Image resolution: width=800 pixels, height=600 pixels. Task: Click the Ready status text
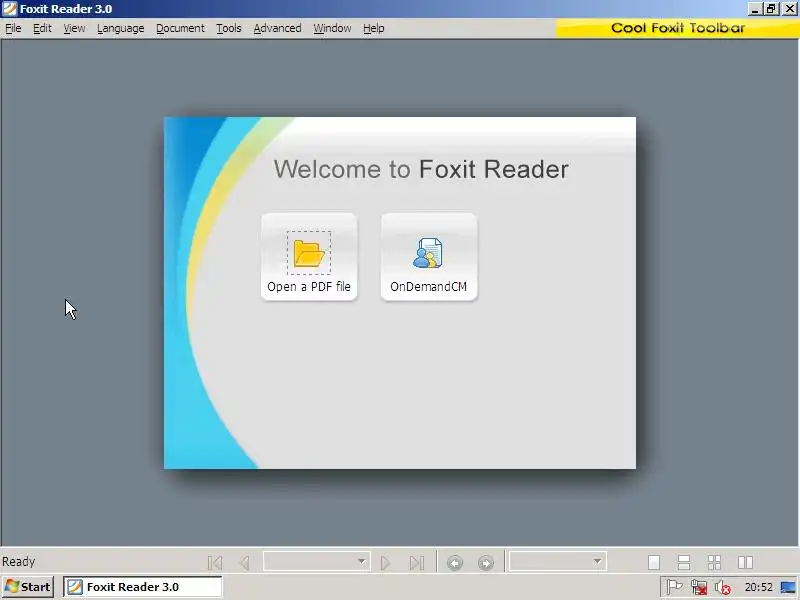click(x=19, y=562)
